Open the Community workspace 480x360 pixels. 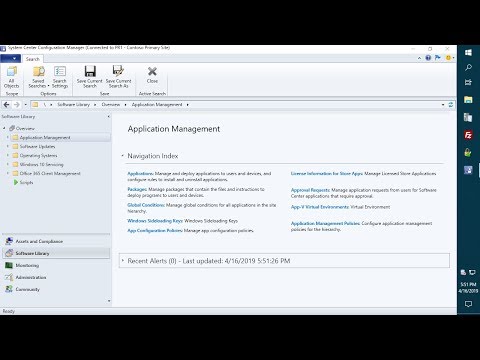[56, 289]
